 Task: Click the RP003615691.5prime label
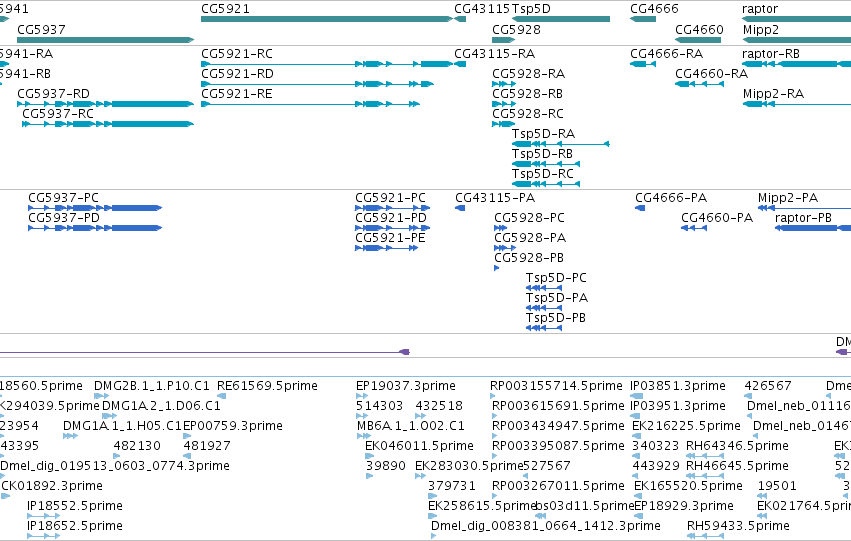click(558, 406)
